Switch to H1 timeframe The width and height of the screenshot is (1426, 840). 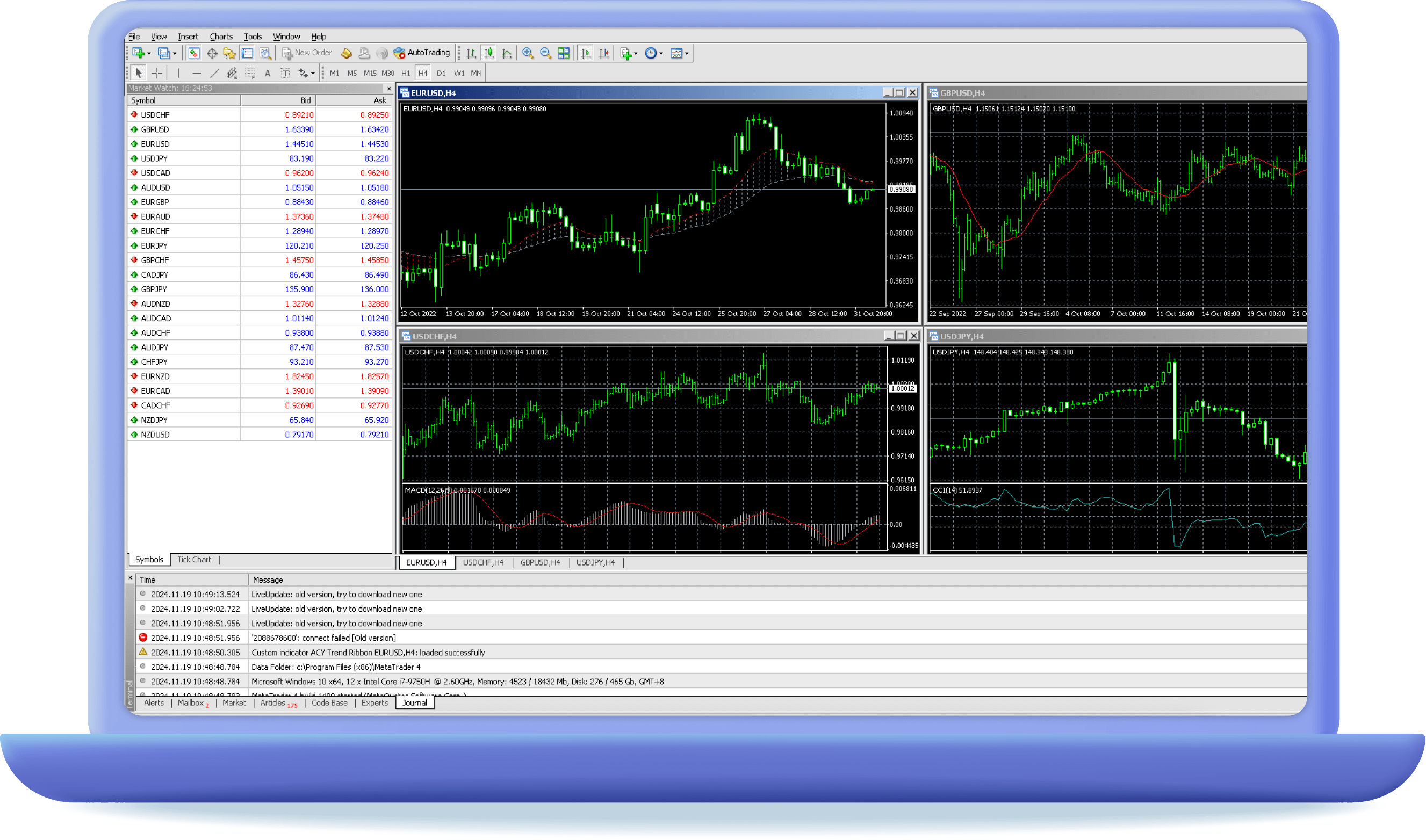tap(405, 73)
